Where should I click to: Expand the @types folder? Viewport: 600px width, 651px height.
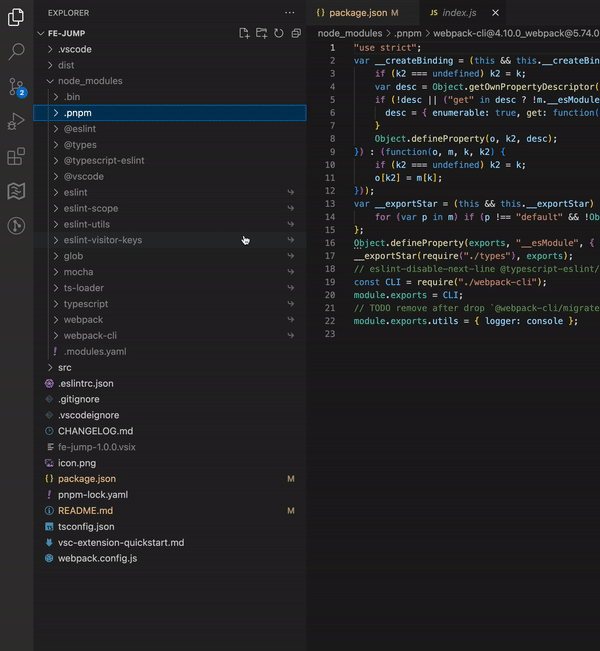(170, 144)
